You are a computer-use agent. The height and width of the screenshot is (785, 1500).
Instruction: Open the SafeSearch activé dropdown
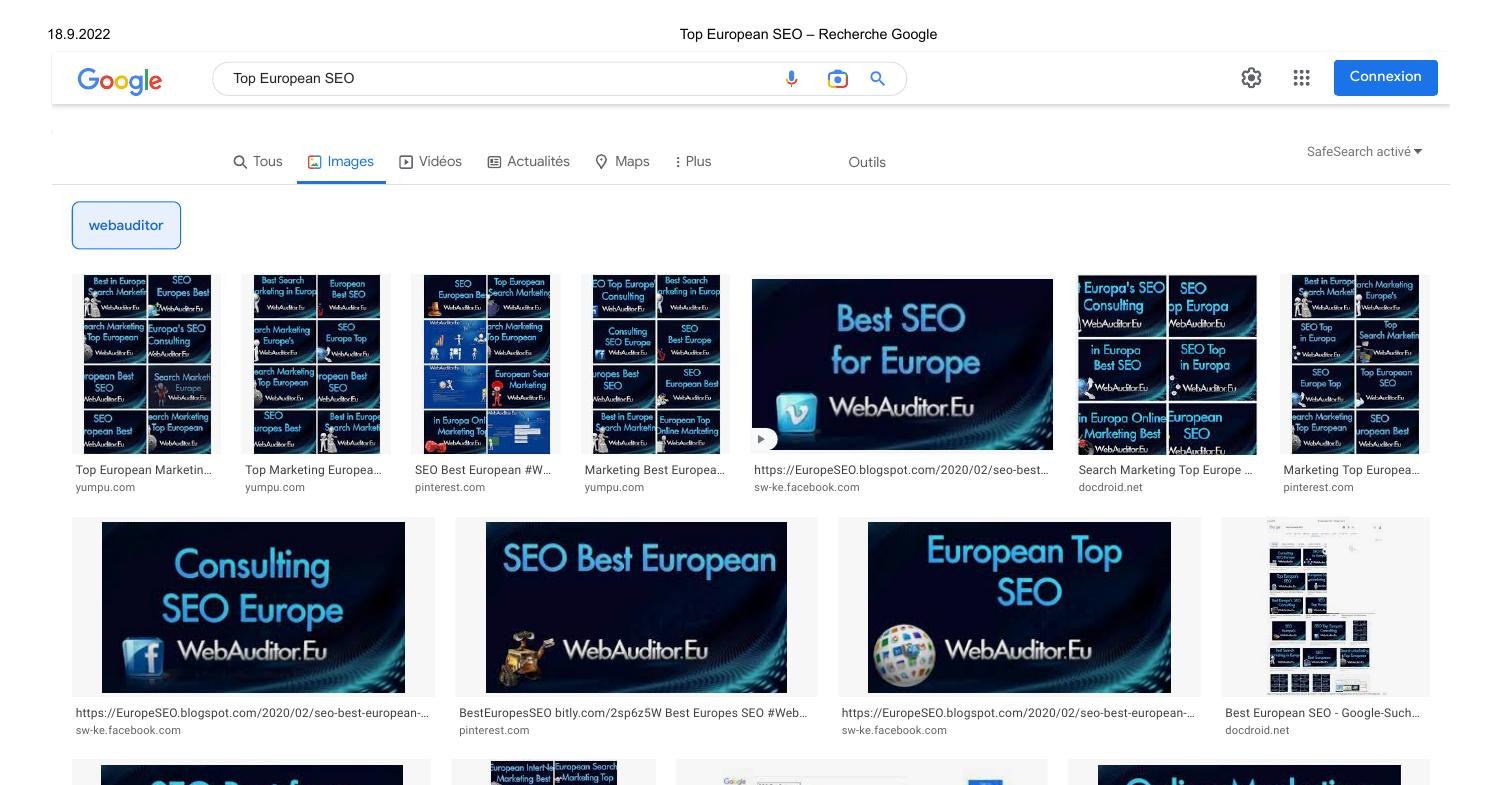1364,151
